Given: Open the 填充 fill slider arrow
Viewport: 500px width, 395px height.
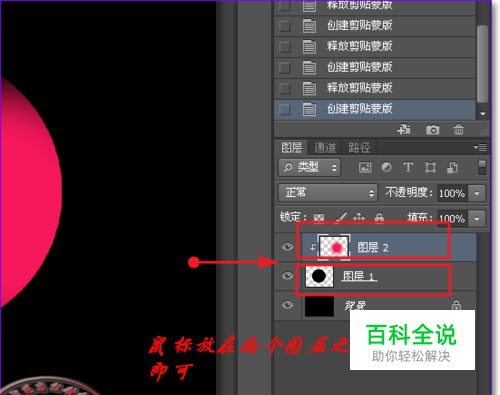Looking at the screenshot, I should click(477, 219).
